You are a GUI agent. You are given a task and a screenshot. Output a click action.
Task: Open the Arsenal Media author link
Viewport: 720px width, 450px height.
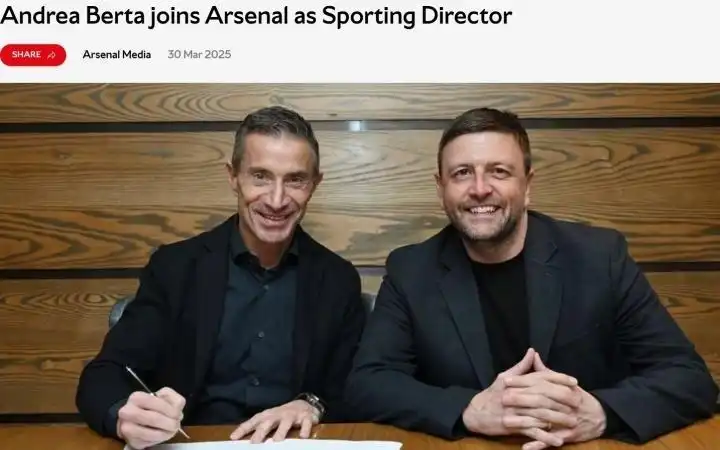click(x=117, y=55)
